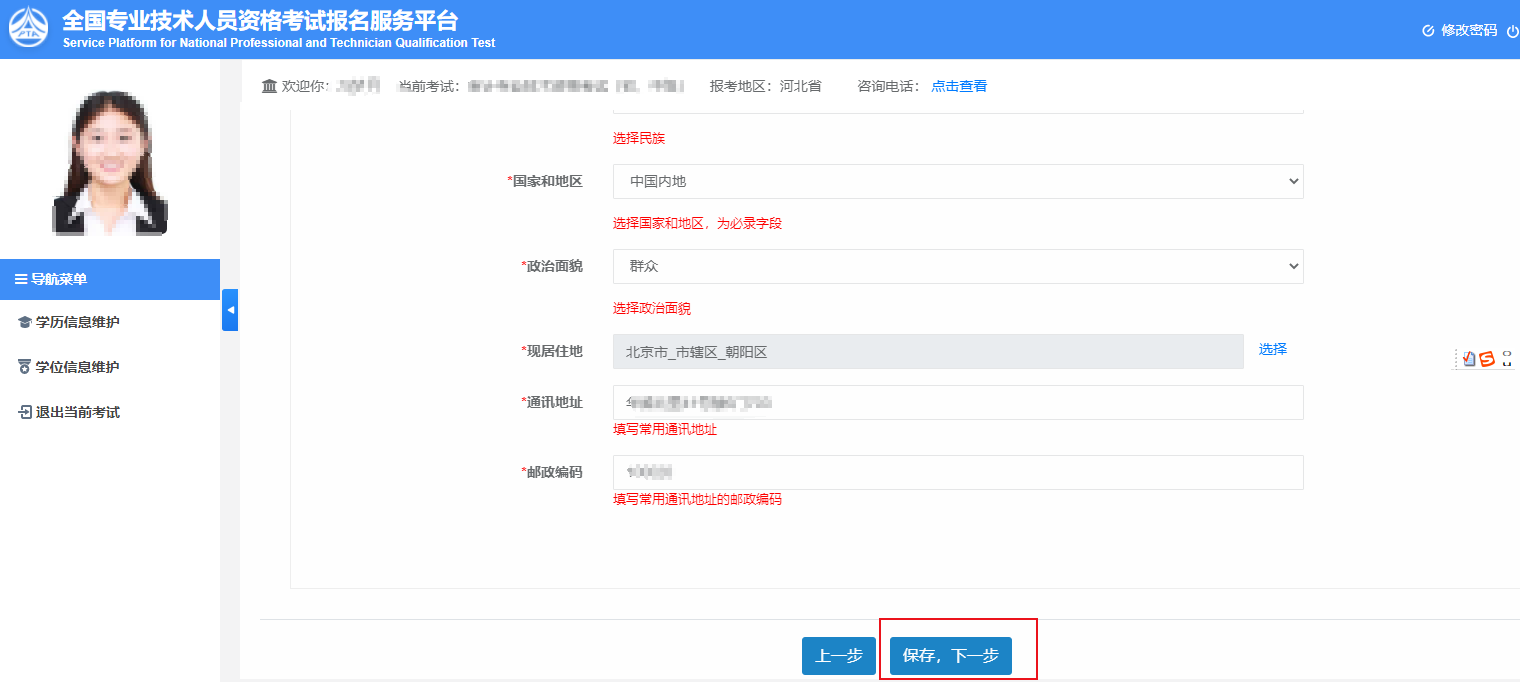Open the 点击查看 link for 咨询电话
Screen dimensions: 1520x682
pos(959,87)
